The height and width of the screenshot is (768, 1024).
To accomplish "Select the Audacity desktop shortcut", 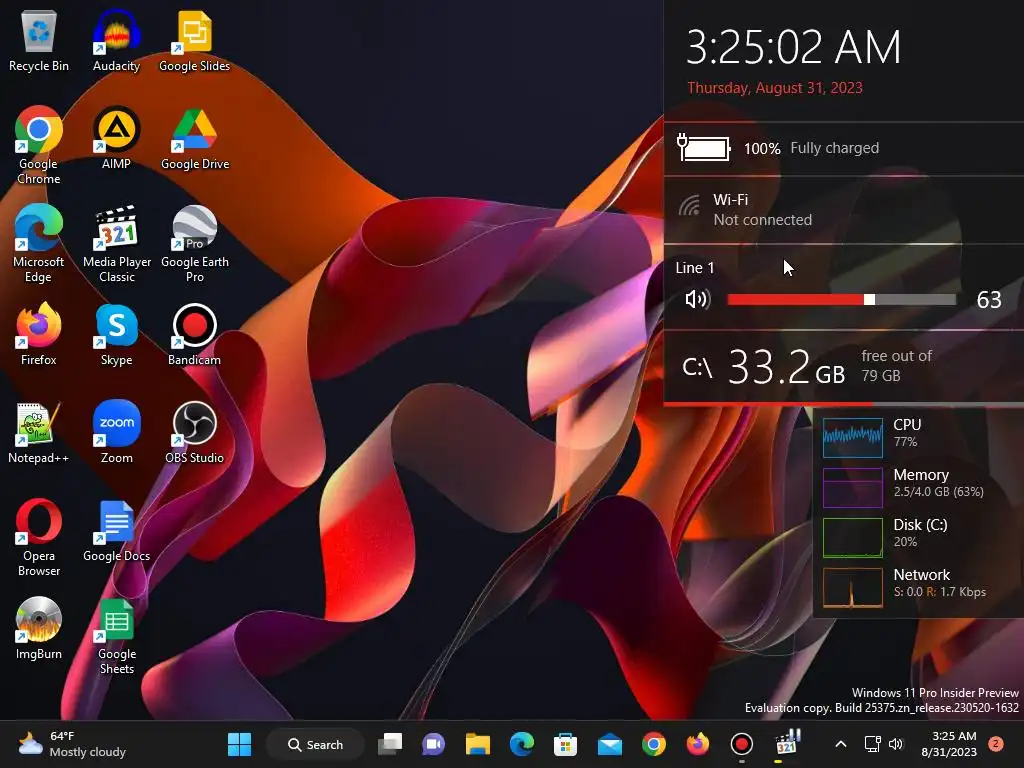I will [x=116, y=42].
